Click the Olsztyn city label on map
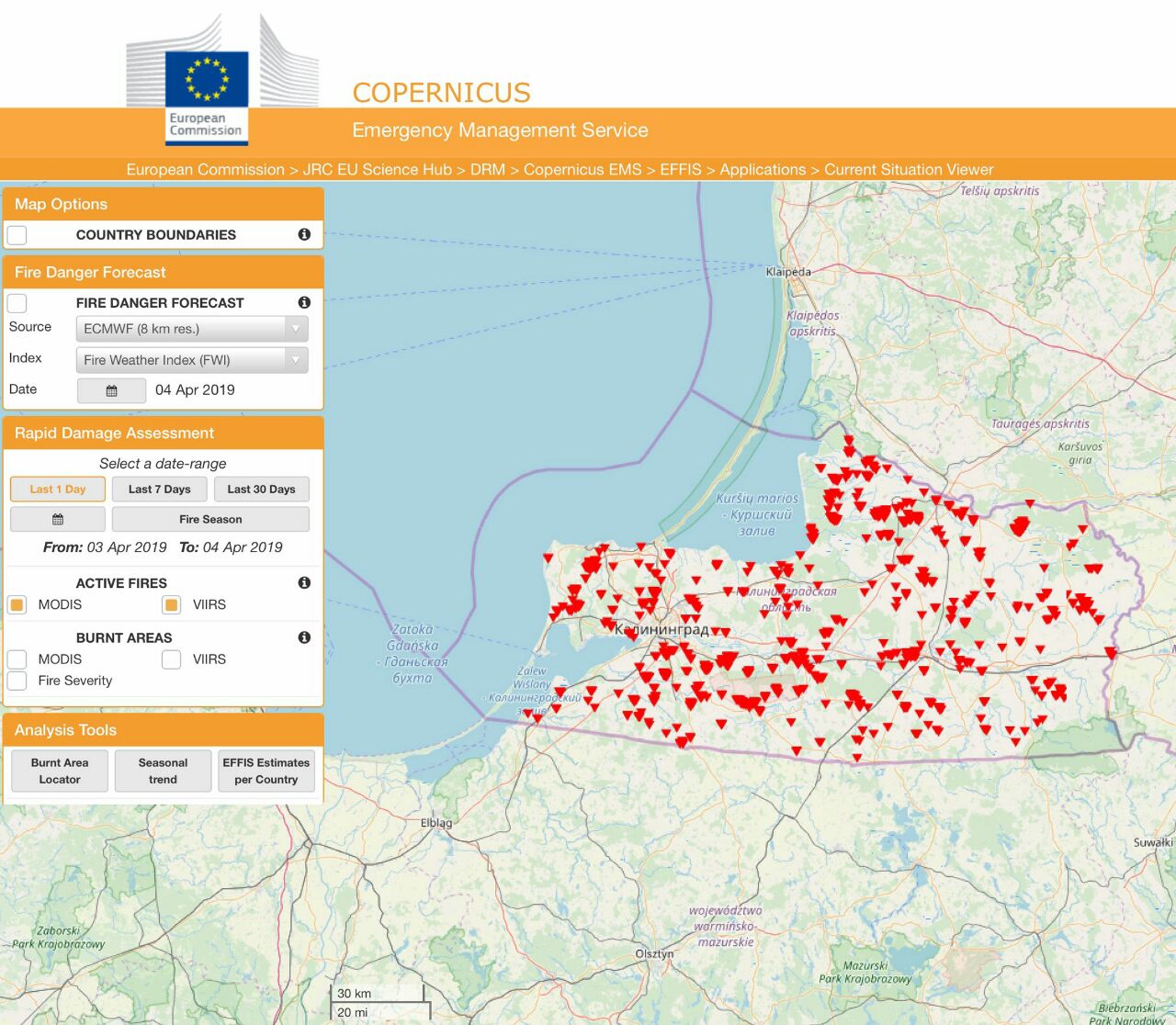The height and width of the screenshot is (1025, 1176). [x=654, y=954]
